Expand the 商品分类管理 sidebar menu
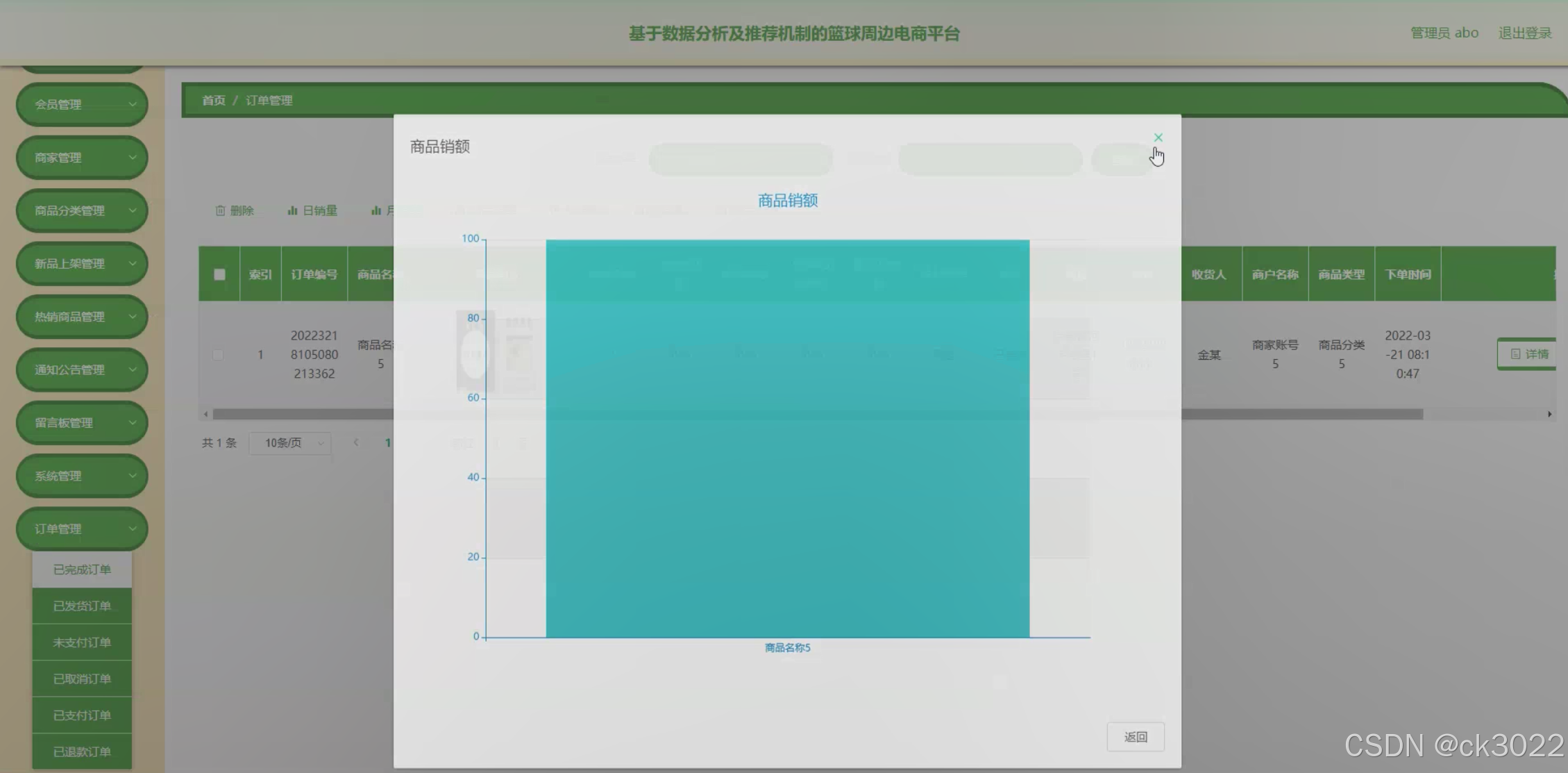Image resolution: width=1568 pixels, height=773 pixels. [82, 210]
